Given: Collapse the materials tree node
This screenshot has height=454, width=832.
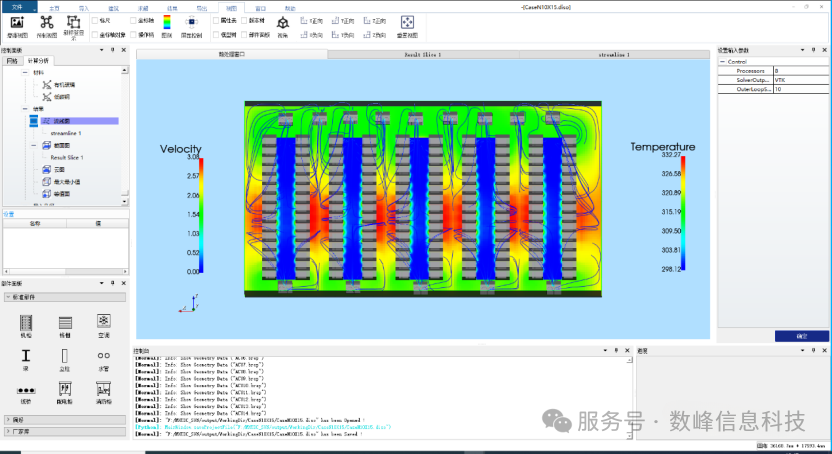Looking at the screenshot, I should [25, 72].
